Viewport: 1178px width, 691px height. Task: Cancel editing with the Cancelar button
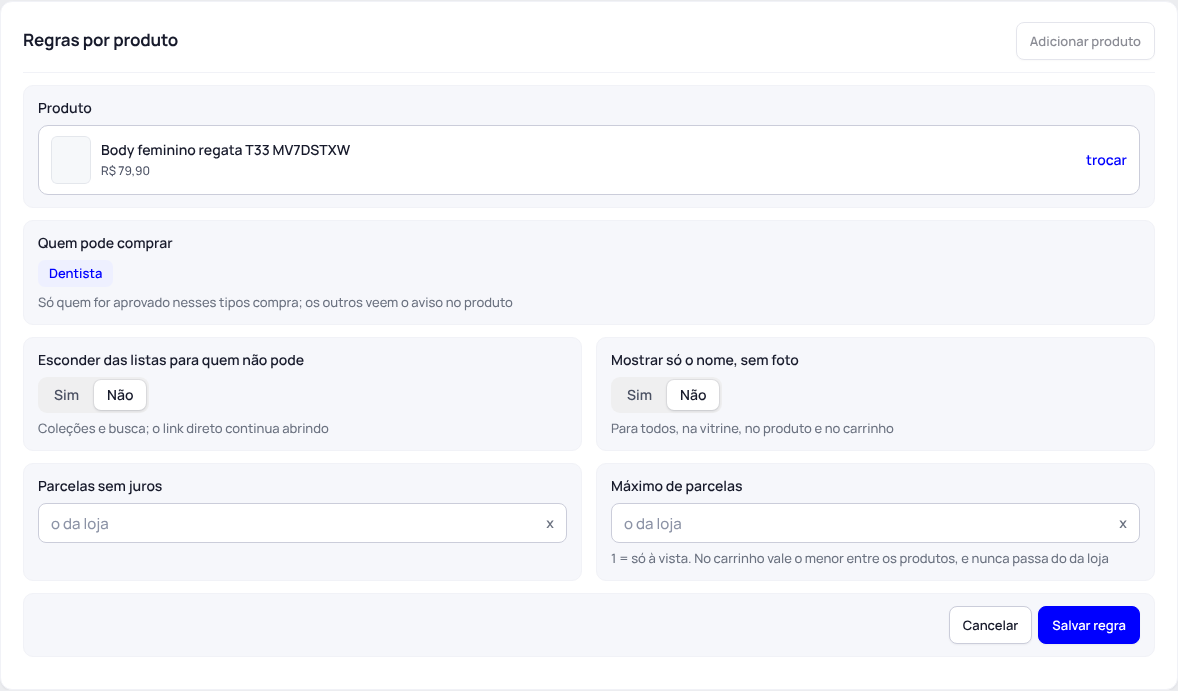point(990,625)
